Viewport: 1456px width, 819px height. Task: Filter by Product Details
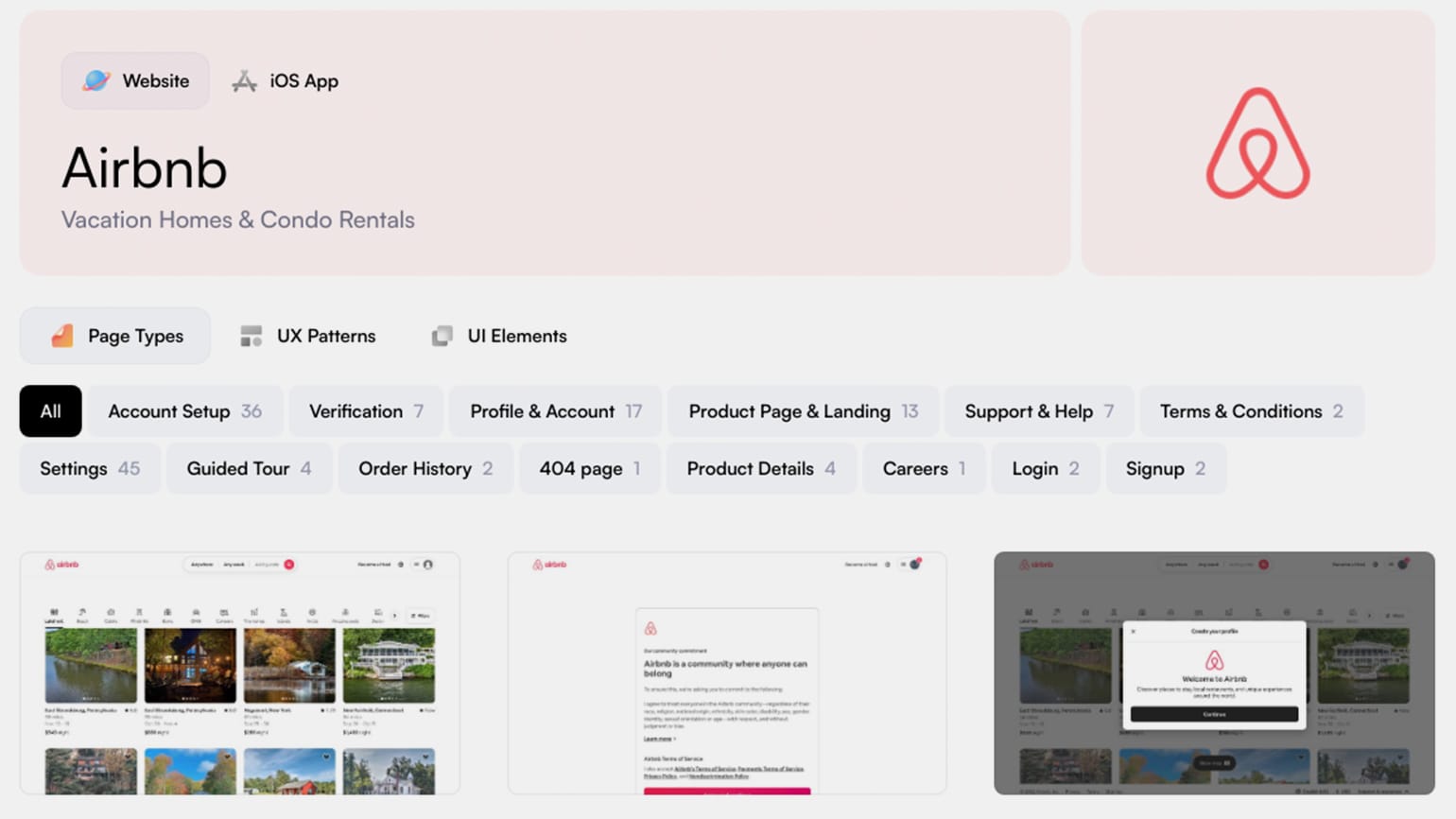[x=761, y=468]
